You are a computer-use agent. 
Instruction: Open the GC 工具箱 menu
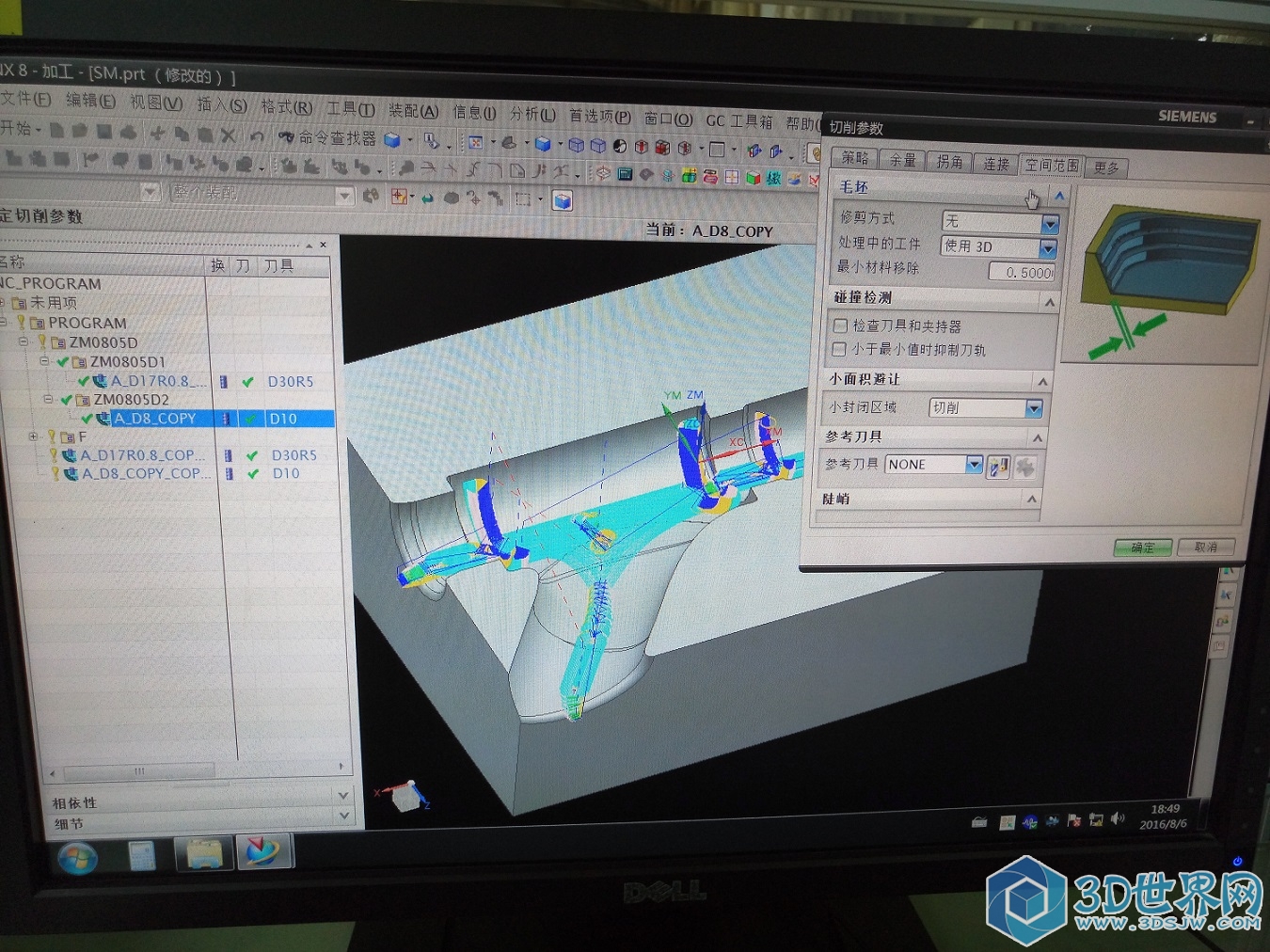(739, 121)
